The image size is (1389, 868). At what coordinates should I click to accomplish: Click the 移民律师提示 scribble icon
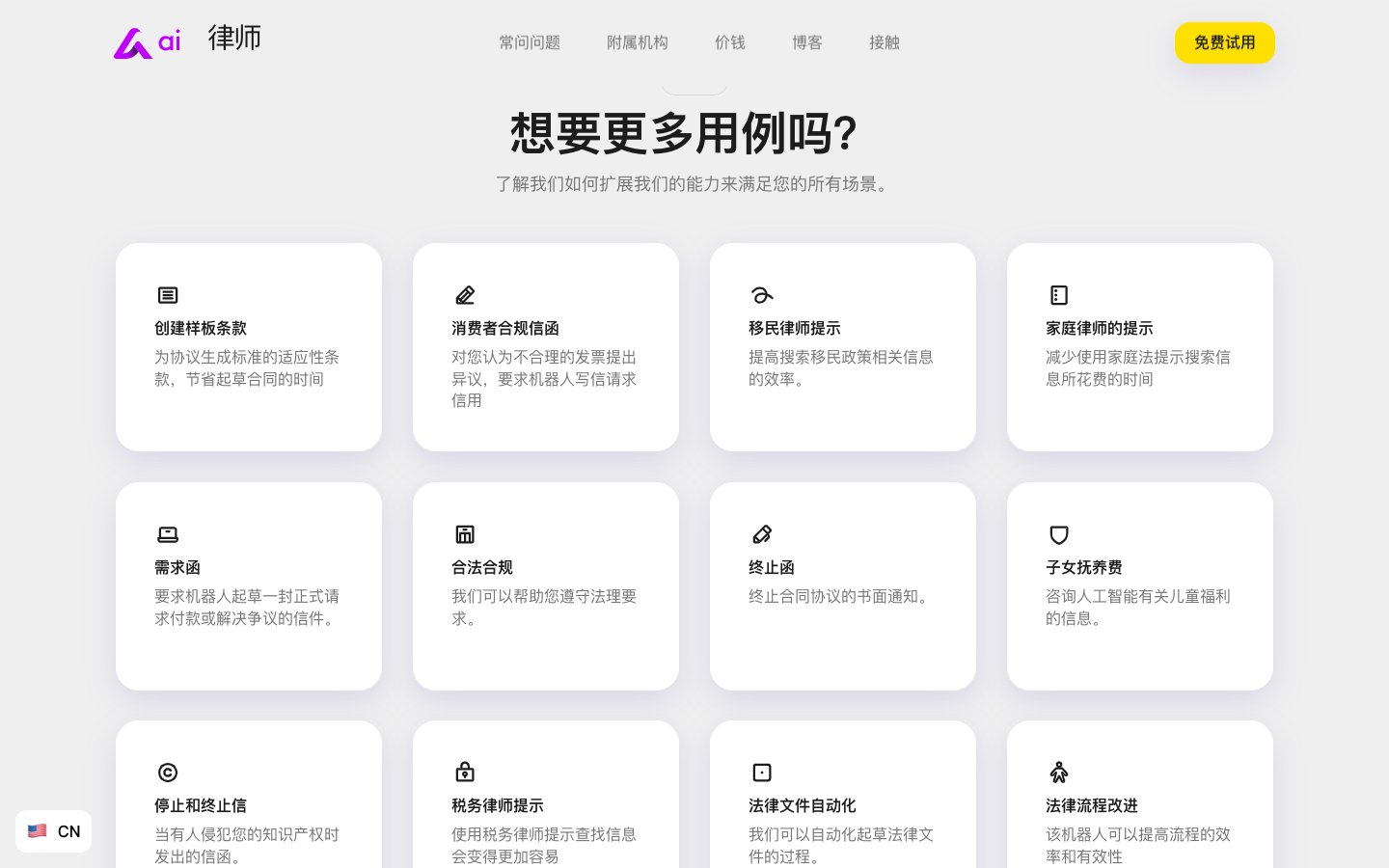point(762,295)
